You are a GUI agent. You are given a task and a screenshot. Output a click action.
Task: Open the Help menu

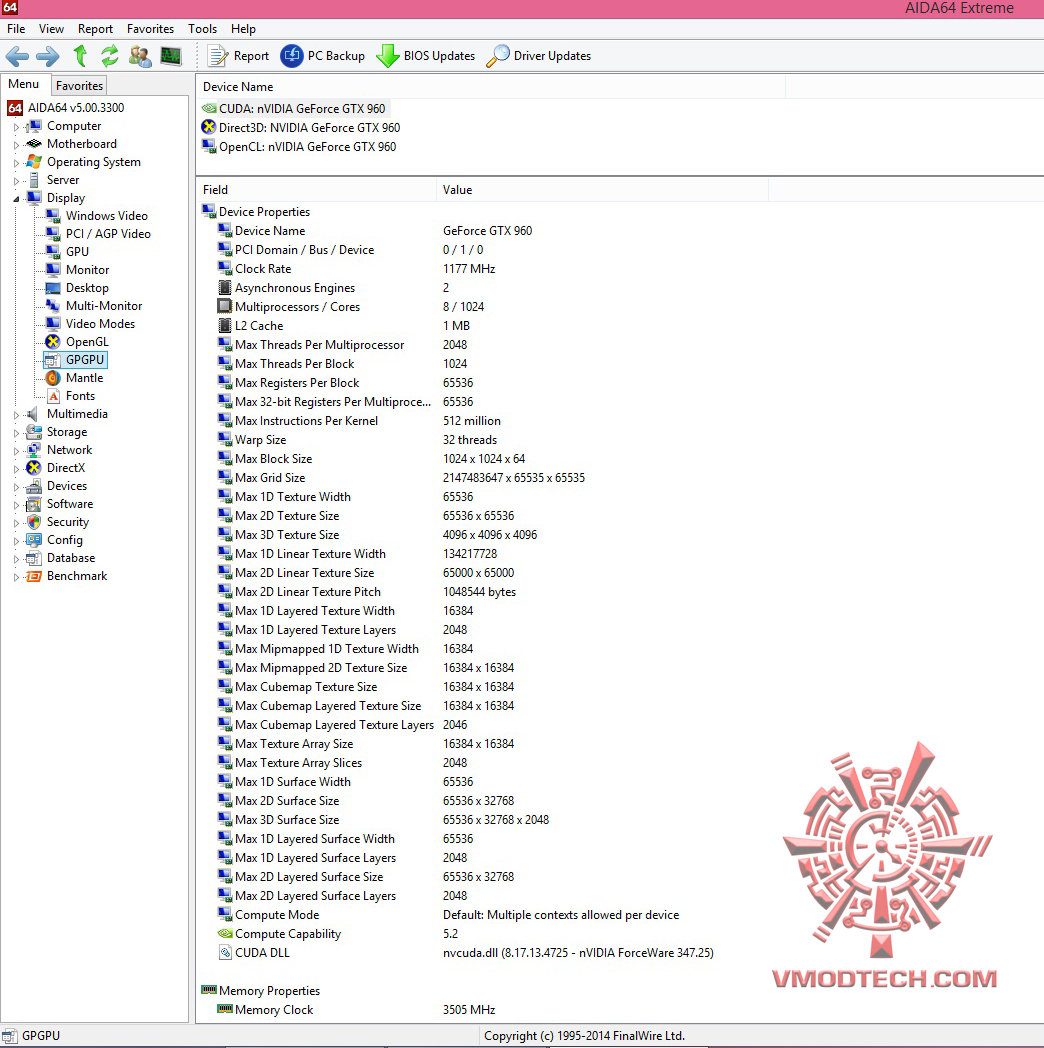click(x=243, y=29)
